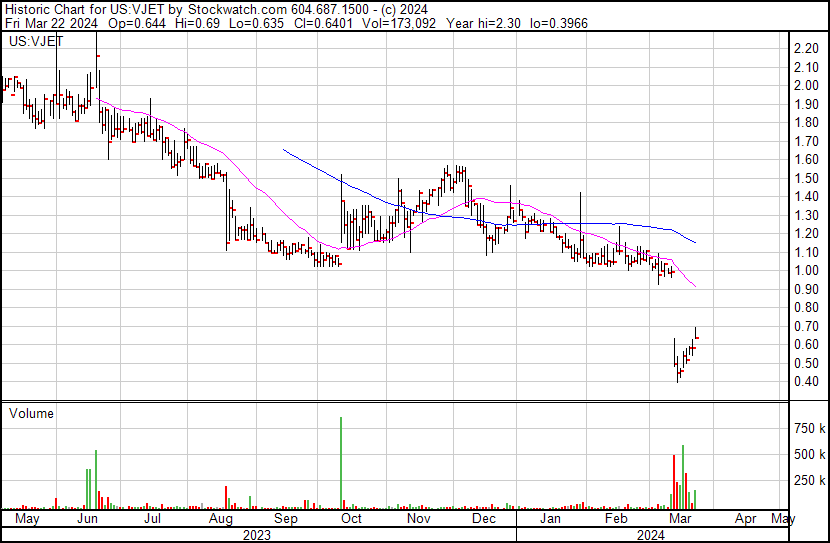
Task: Click the 750 k volume axis label
Action: click(x=808, y=428)
